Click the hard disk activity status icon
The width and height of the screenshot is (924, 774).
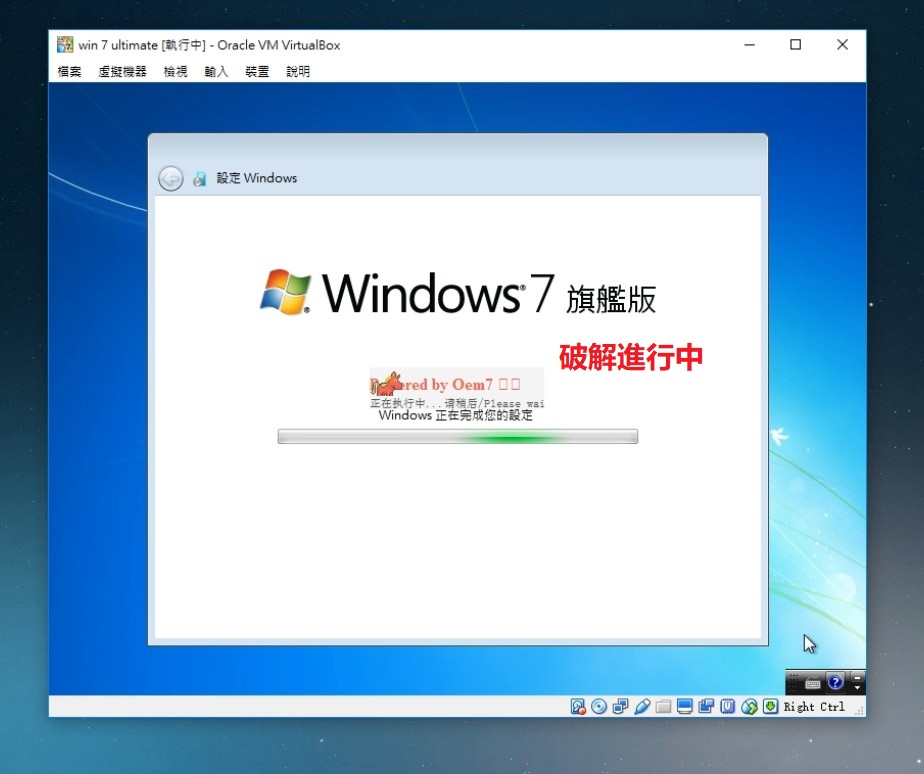pyautogui.click(x=578, y=706)
